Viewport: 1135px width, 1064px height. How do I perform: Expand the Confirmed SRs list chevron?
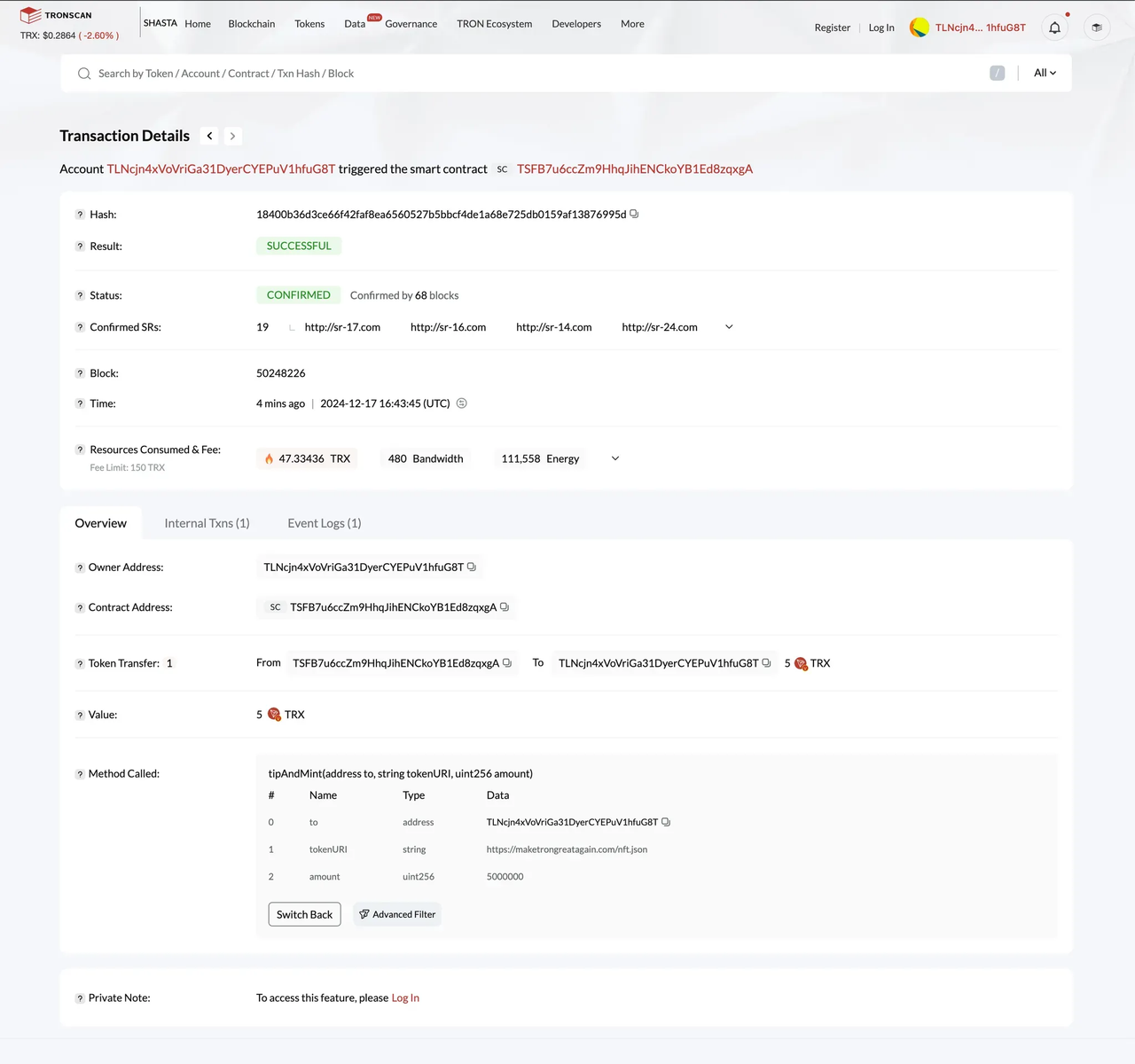coord(729,327)
